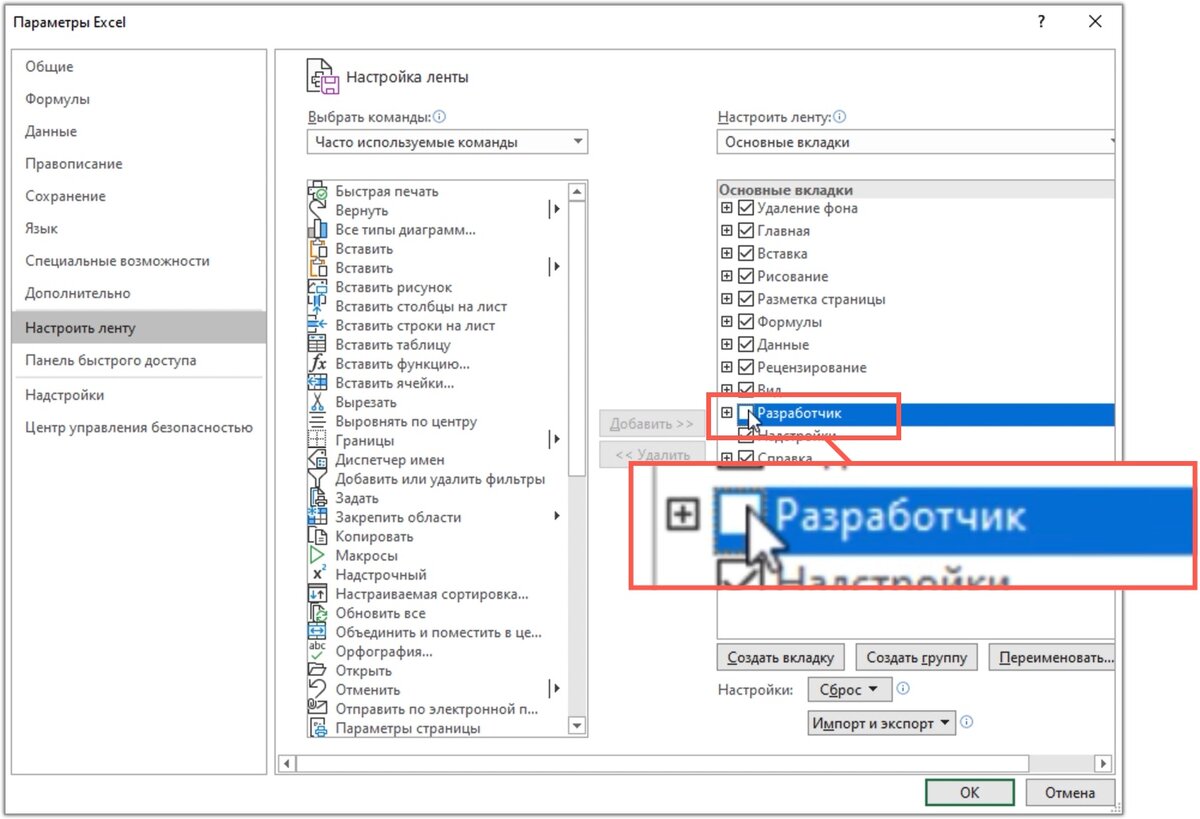Select the Диспетчер имен icon
The image size is (1200, 819).
pos(318,460)
